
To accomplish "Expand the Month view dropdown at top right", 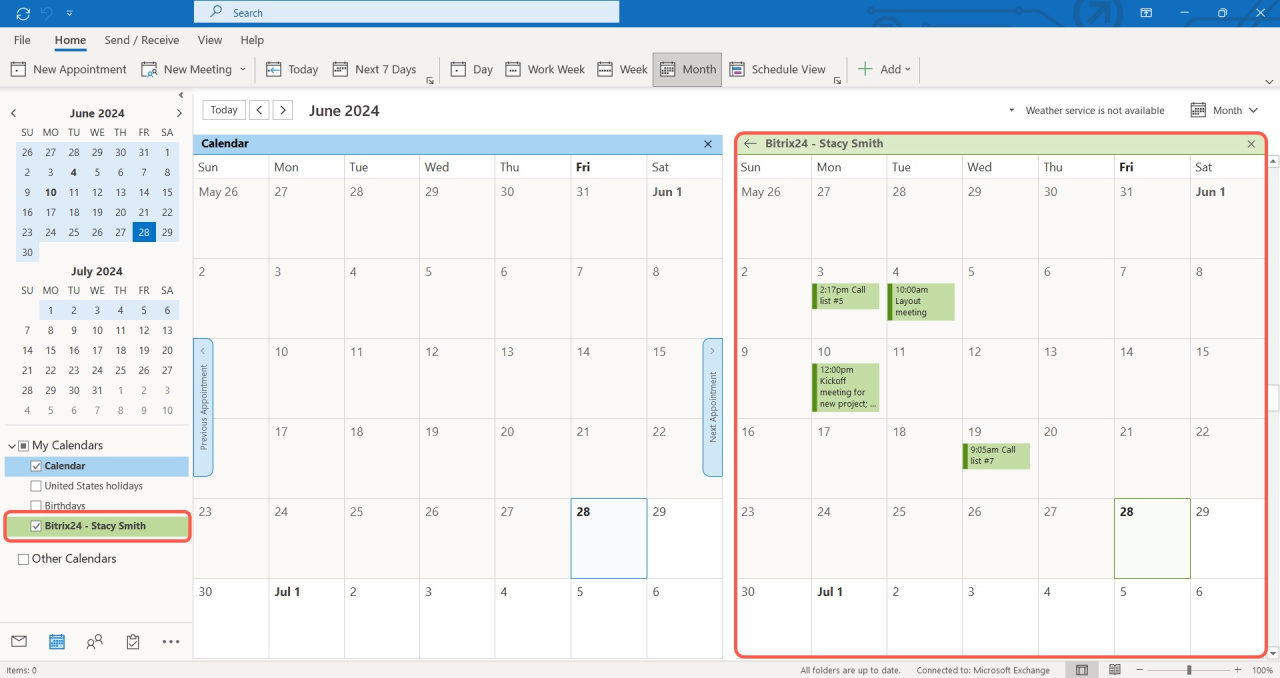I will pos(1225,111).
